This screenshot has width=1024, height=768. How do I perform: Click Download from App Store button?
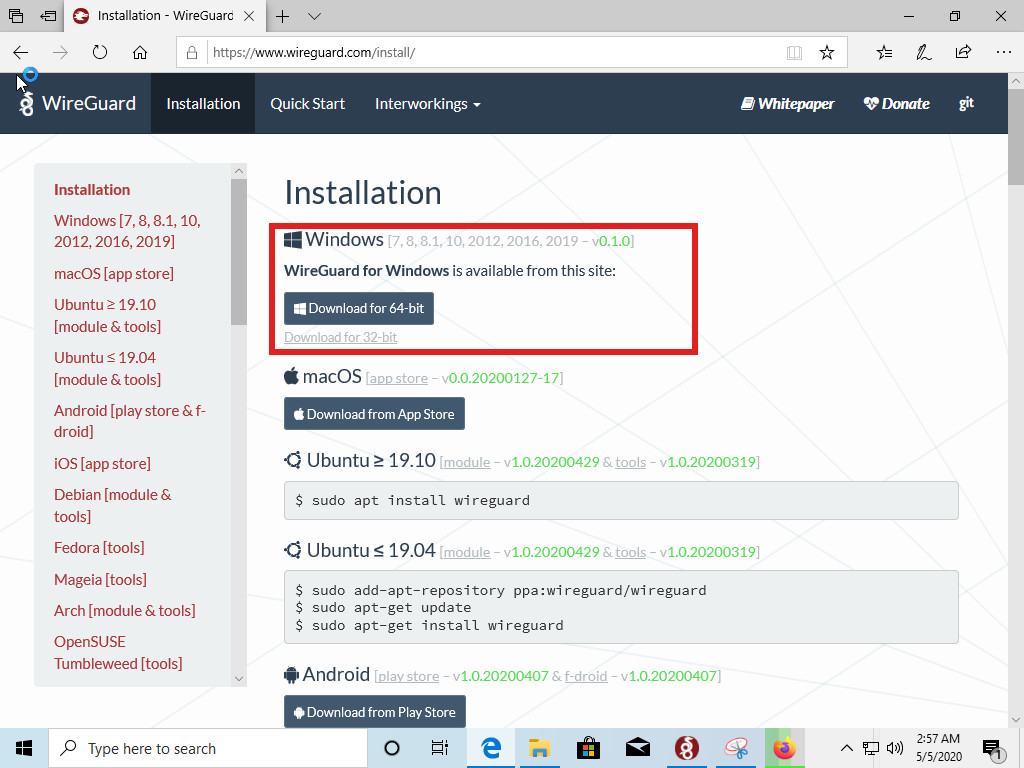click(x=374, y=413)
